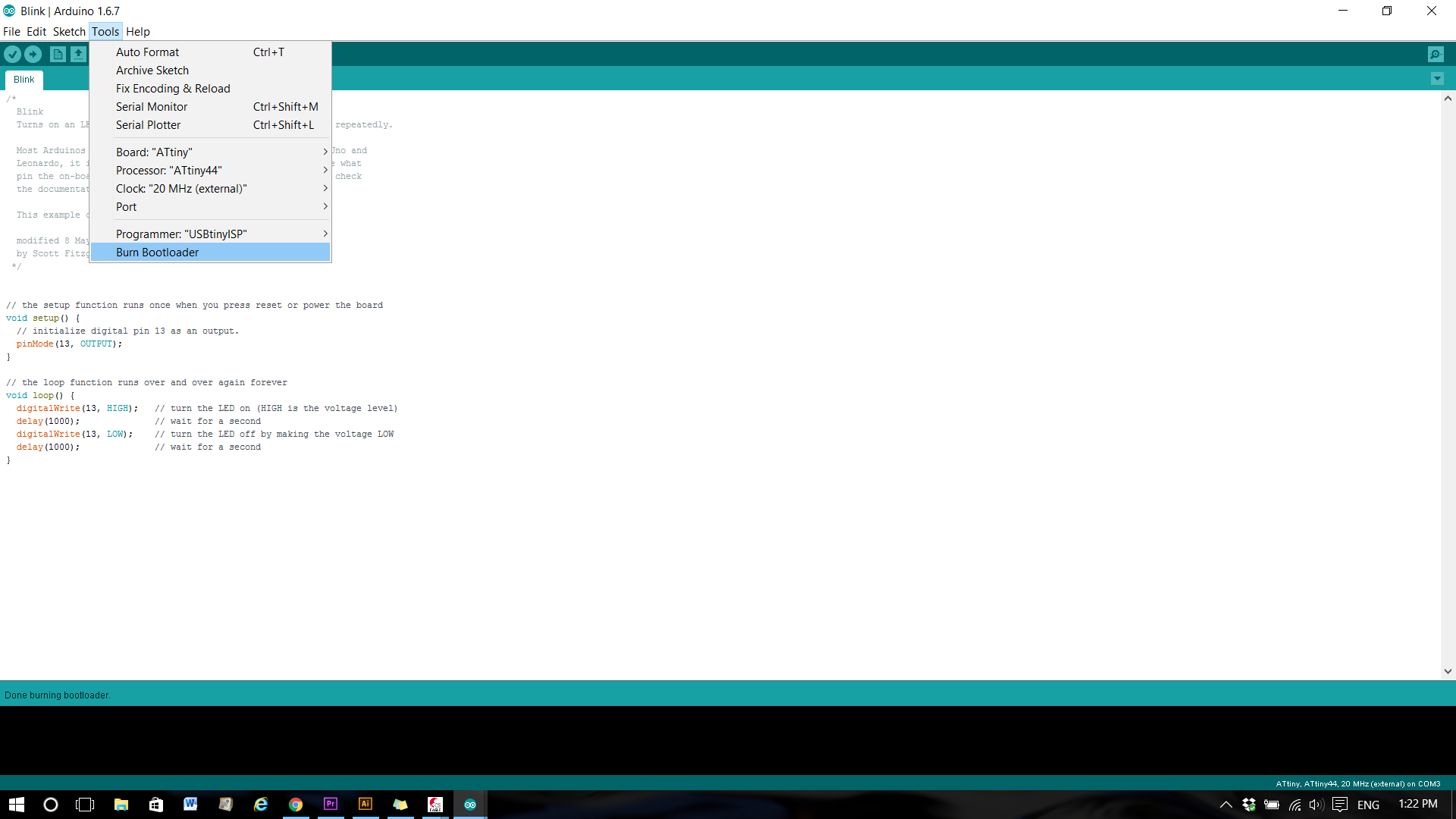The width and height of the screenshot is (1456, 819).
Task: Click the "void loop() {" code line
Action: click(40, 396)
